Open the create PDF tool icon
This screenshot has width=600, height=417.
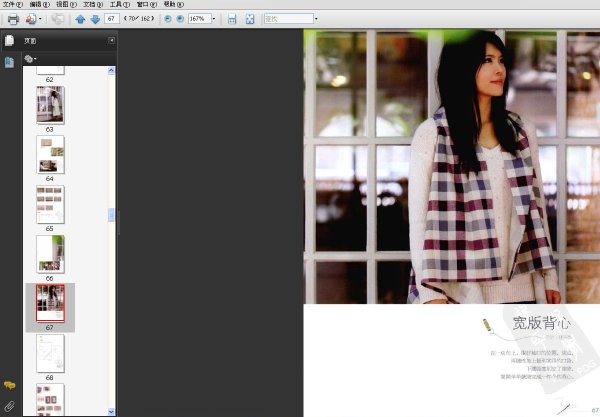(31, 19)
